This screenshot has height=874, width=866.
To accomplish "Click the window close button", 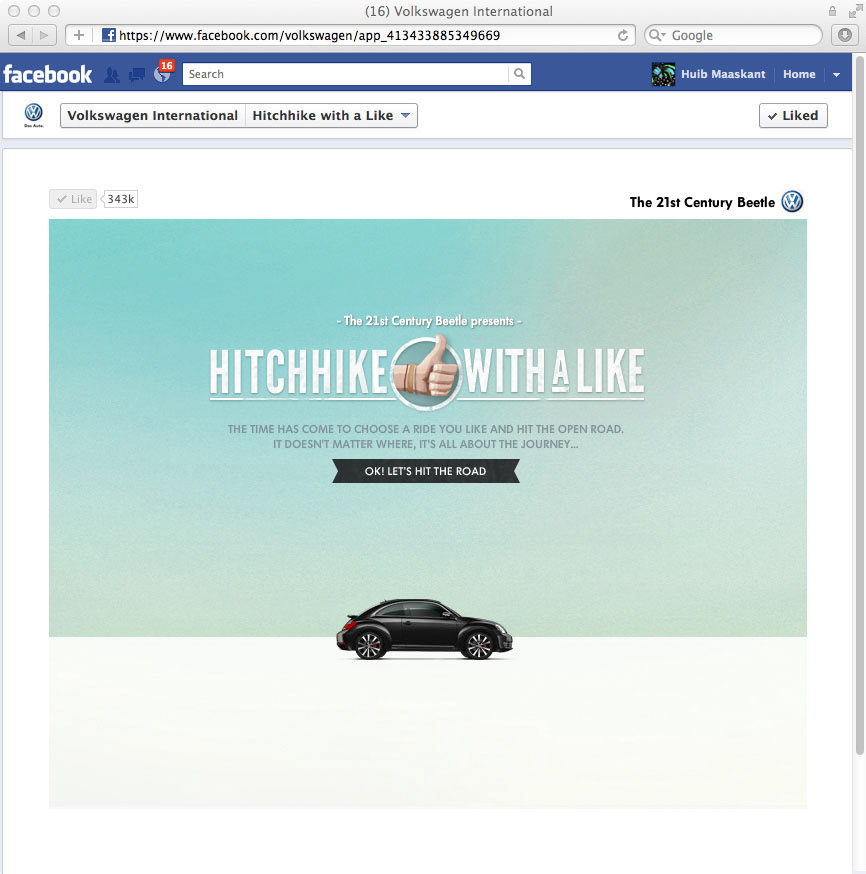I will click(14, 11).
